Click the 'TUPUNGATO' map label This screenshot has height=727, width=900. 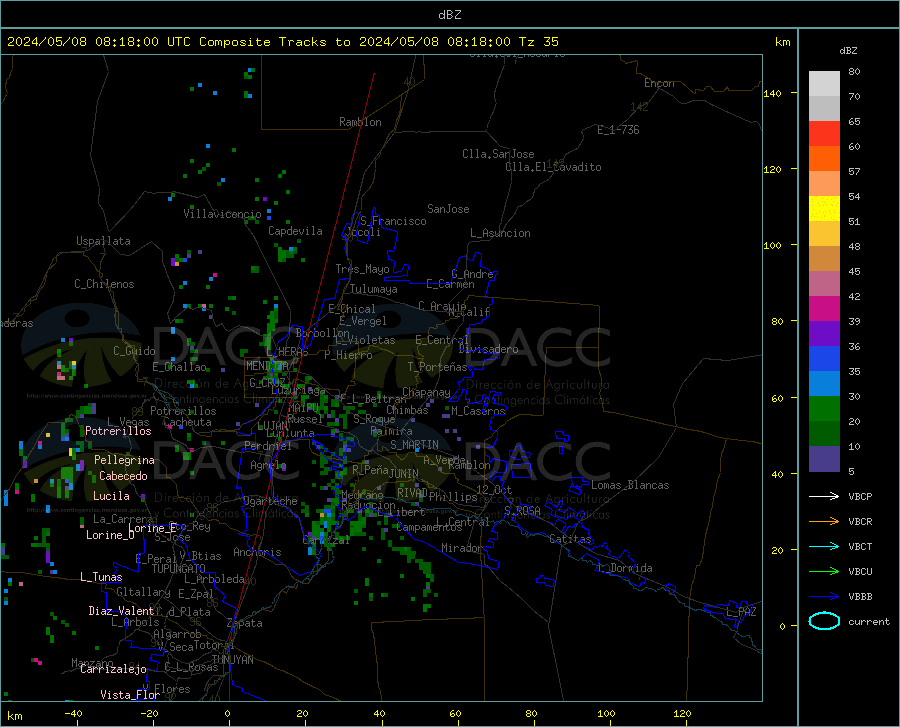179,569
